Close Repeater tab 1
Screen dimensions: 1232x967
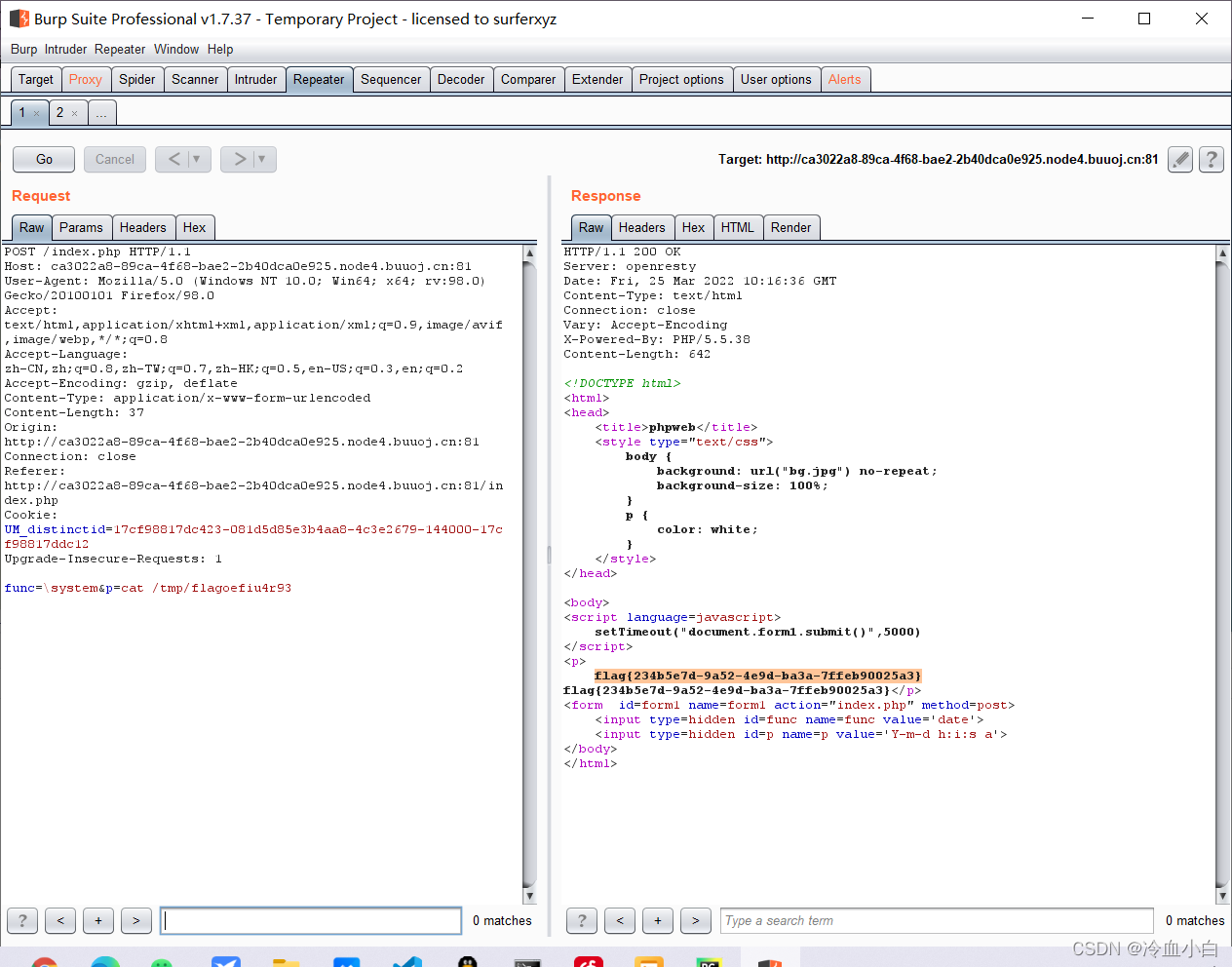click(x=37, y=113)
